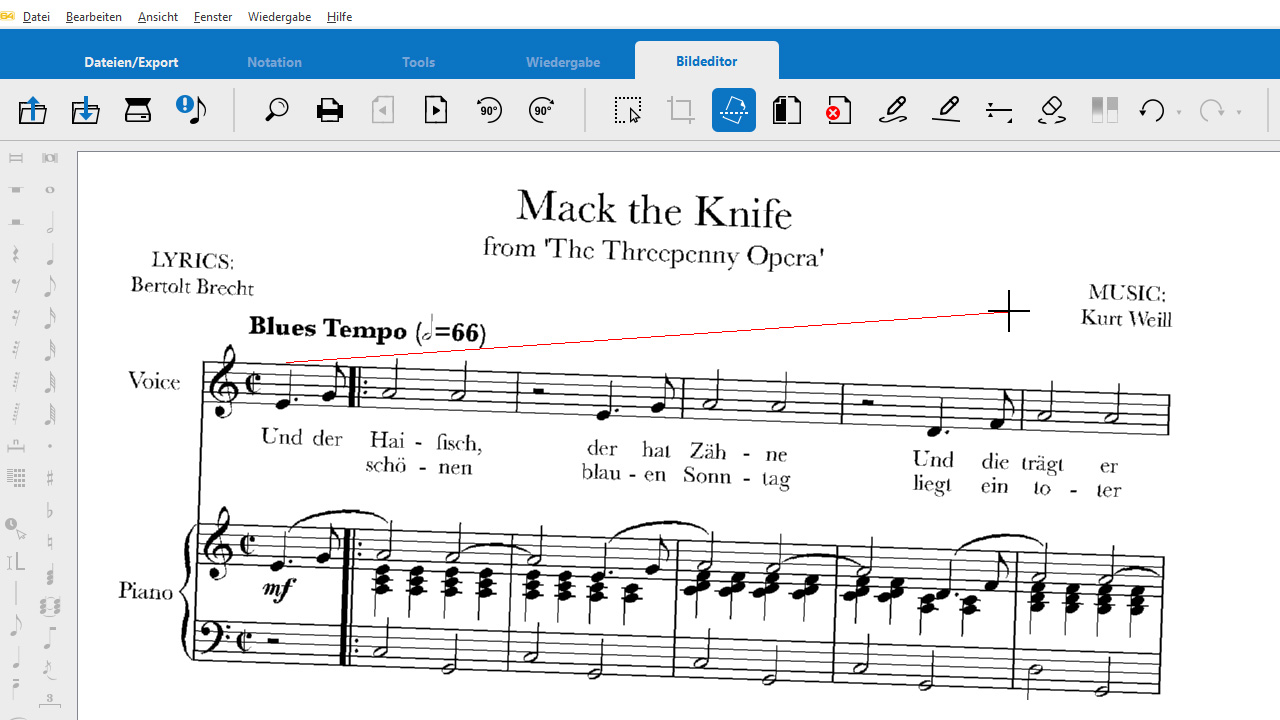The image size is (1280, 720).
Task: Switch to the Notation tab
Action: (x=274, y=62)
